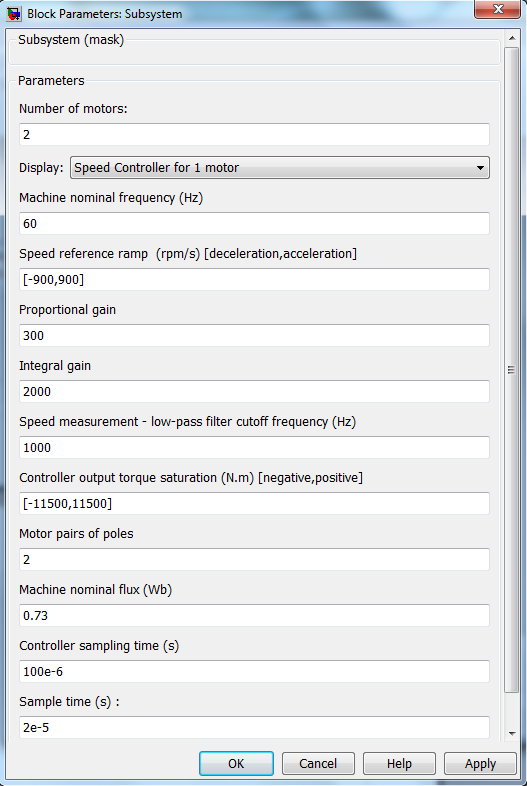527x786 pixels.
Task: Open the Display dropdown menu
Action: click(280, 167)
